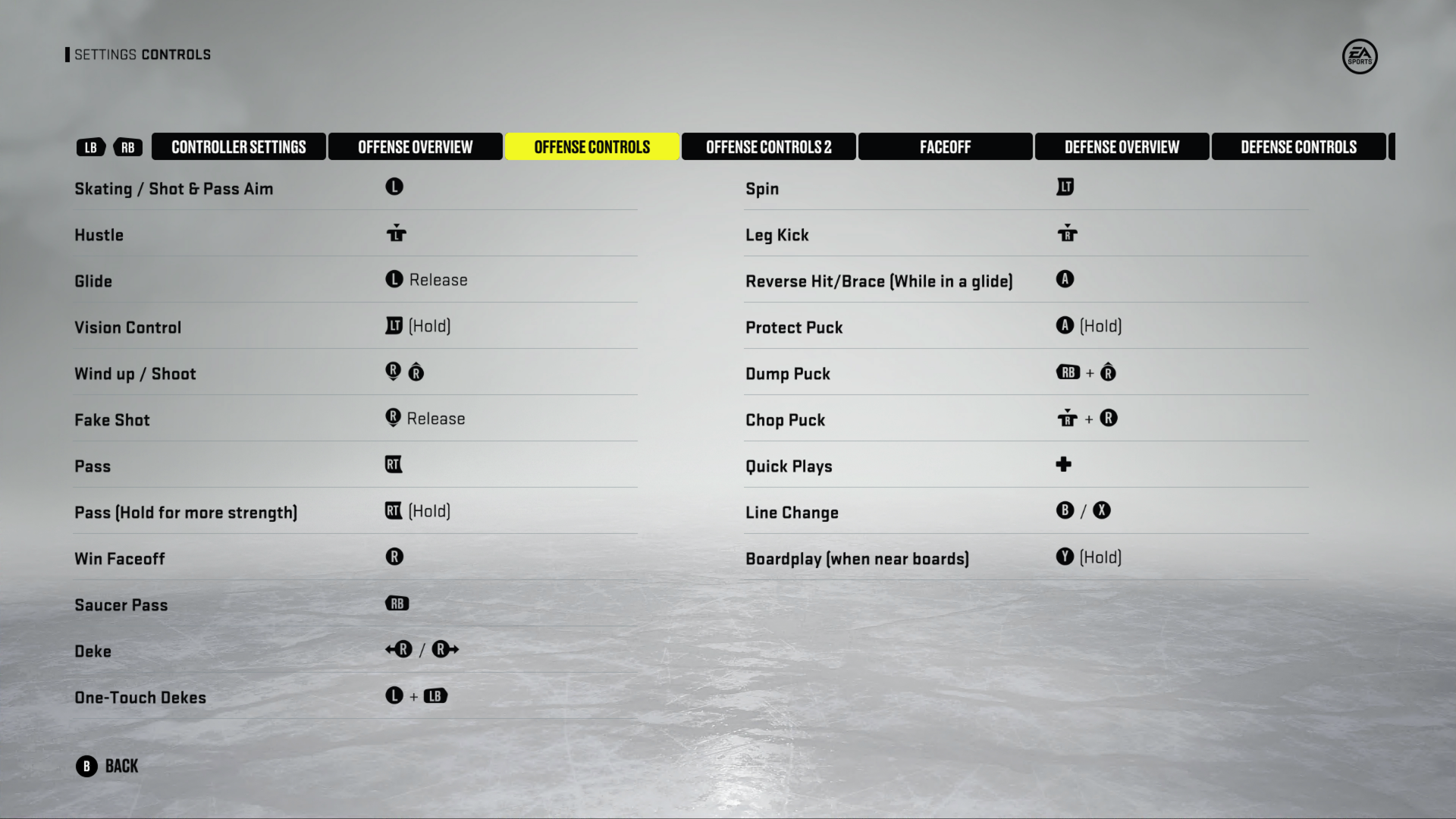Screen dimensions: 1456x819
Task: Click the A button protect puck icon
Action: [x=1065, y=326]
